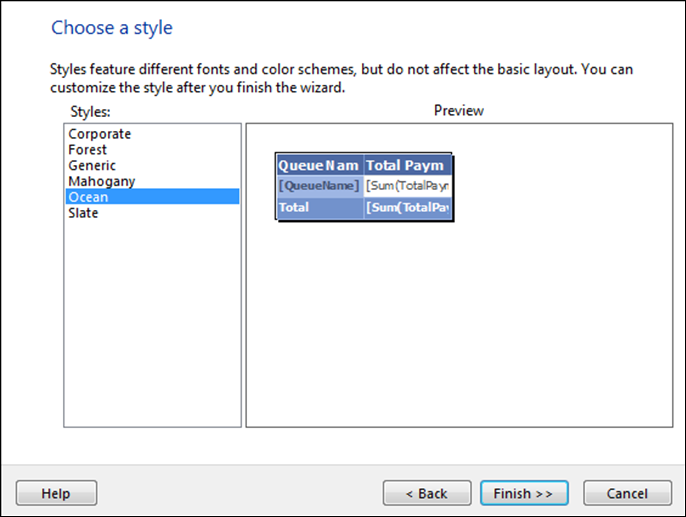The height and width of the screenshot is (517, 686).
Task: Open the Help button
Action: point(56,493)
